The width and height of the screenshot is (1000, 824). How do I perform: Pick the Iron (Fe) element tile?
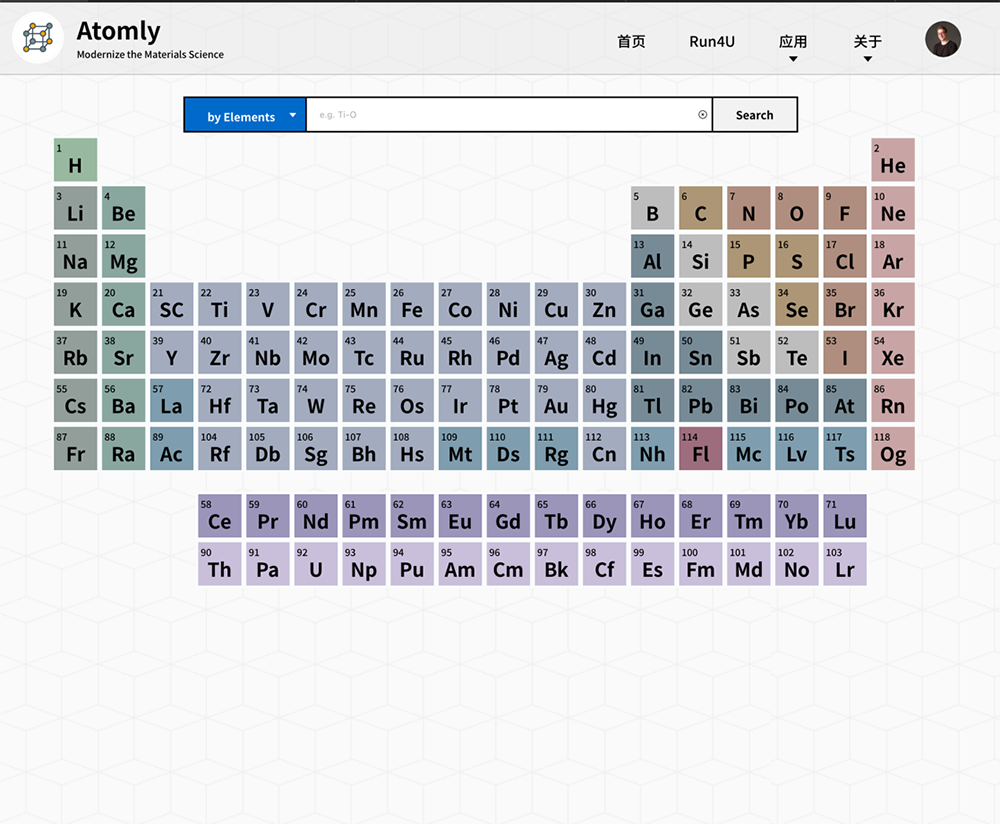coord(412,304)
